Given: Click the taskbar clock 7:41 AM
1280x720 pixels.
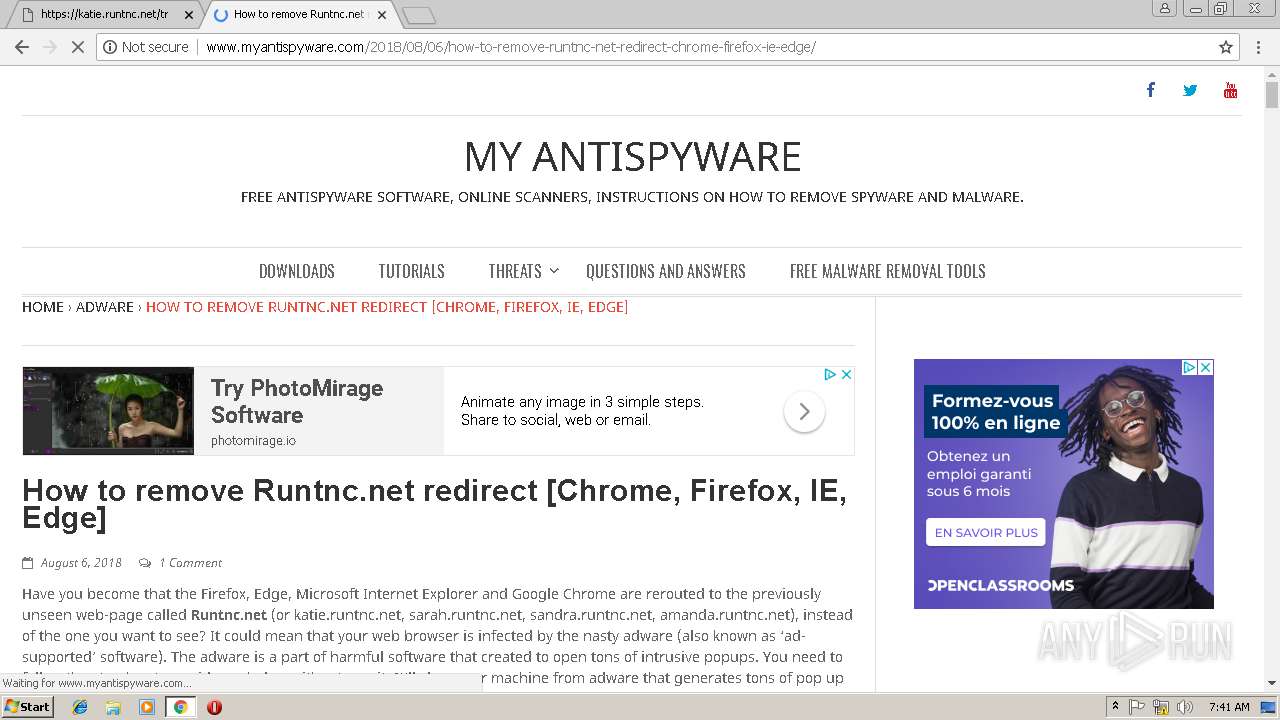Looking at the screenshot, I should coord(1229,707).
